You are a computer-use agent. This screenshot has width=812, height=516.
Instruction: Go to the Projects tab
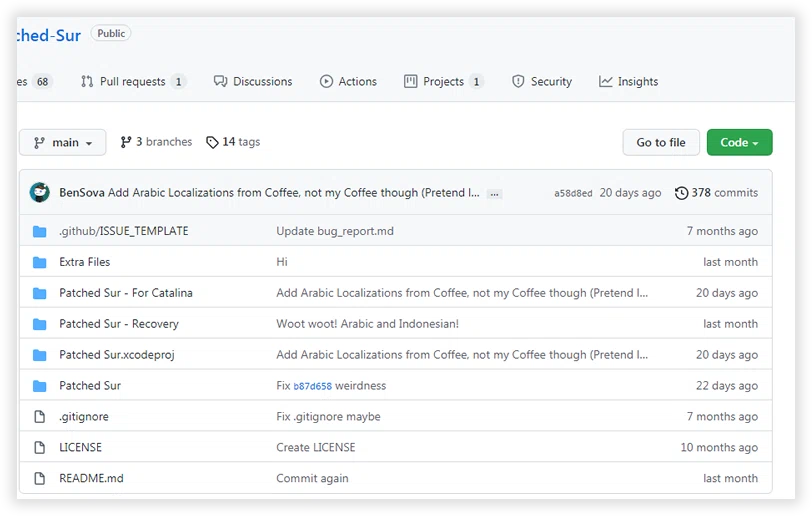pyautogui.click(x=443, y=81)
